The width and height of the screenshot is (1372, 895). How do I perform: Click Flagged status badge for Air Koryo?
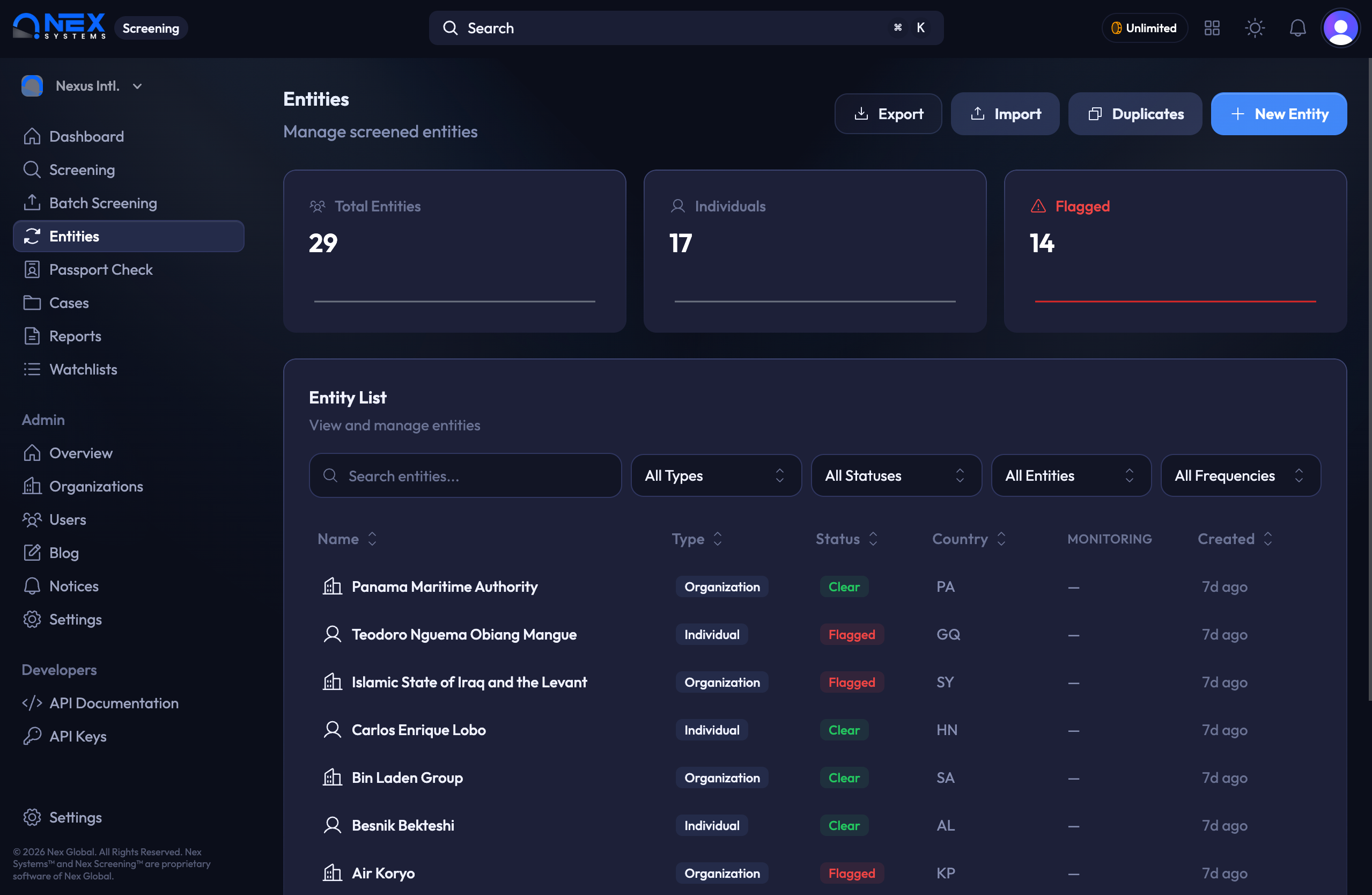click(851, 873)
